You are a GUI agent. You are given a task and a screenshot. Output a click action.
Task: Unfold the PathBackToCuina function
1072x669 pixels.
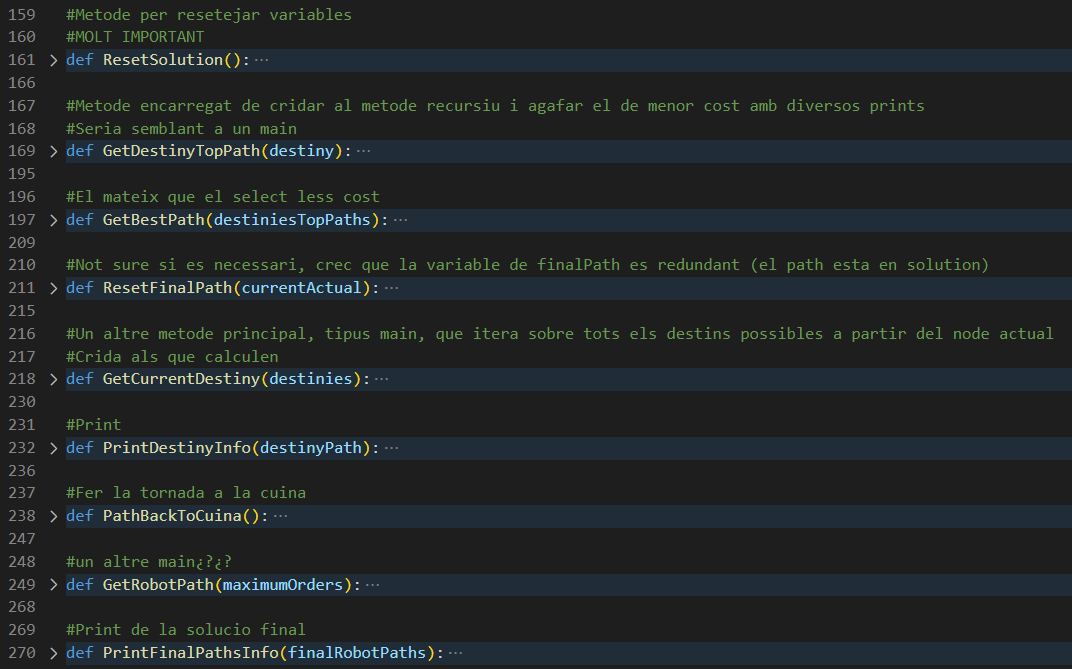[54, 517]
